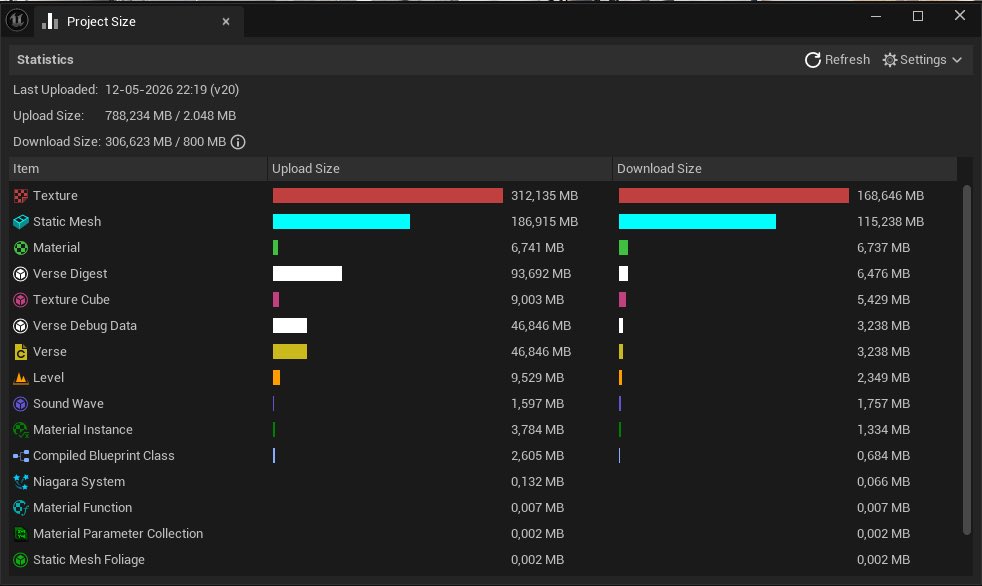This screenshot has height=586, width=982.
Task: Click the '312,135 MB' upload value
Action: [x=544, y=196]
